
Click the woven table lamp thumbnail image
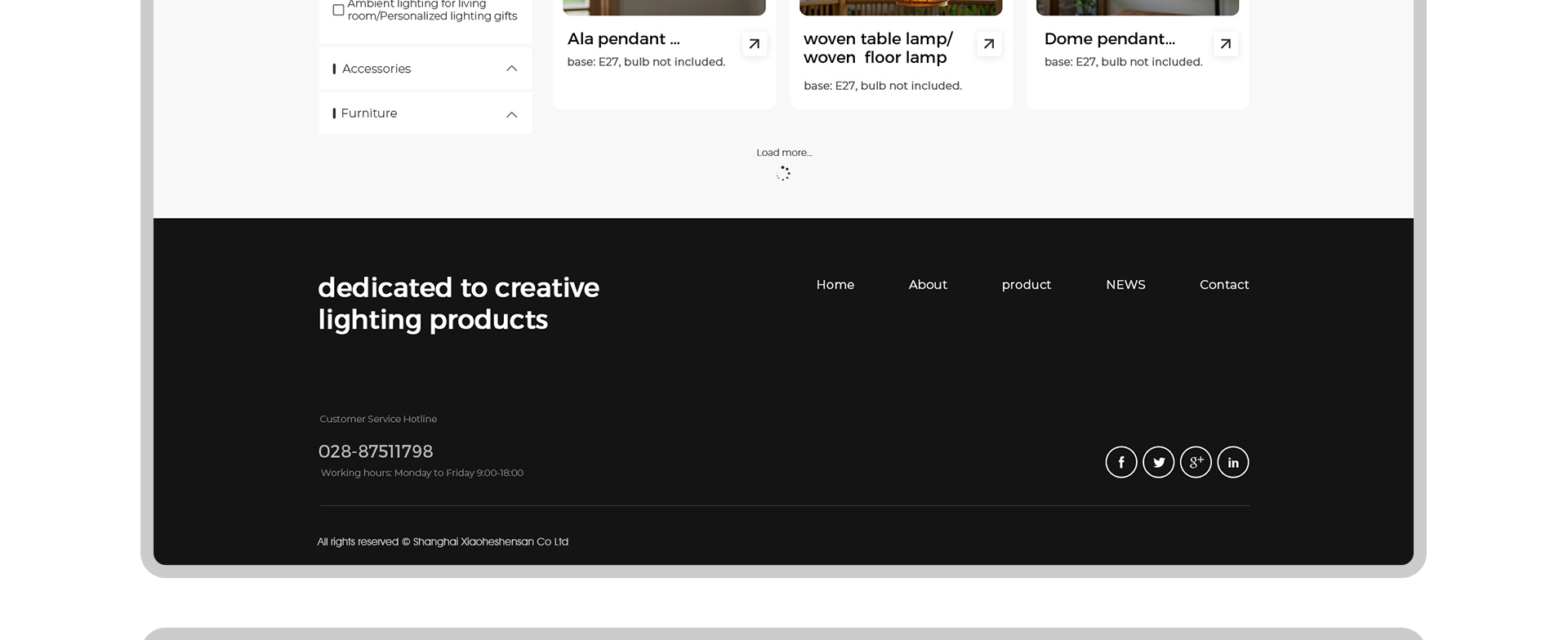tap(901, 7)
